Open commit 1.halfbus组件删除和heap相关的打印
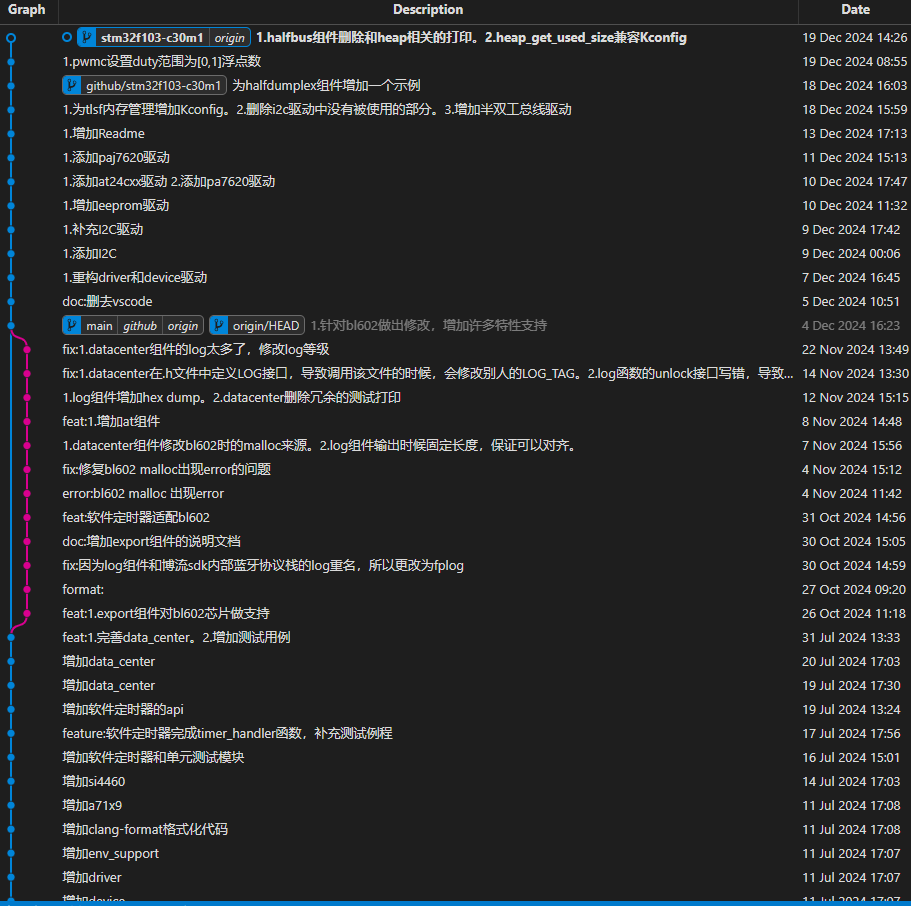The image size is (911, 906). (471, 38)
